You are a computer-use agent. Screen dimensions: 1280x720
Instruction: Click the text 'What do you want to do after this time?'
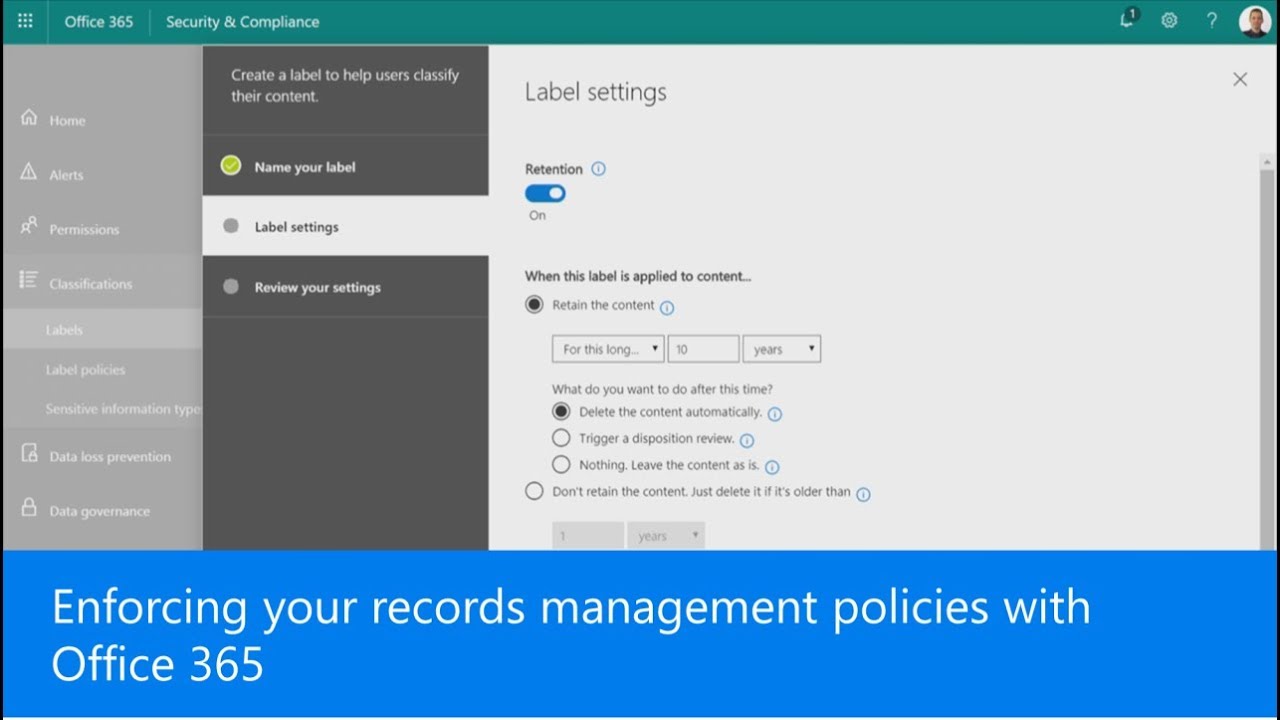[x=662, y=389]
